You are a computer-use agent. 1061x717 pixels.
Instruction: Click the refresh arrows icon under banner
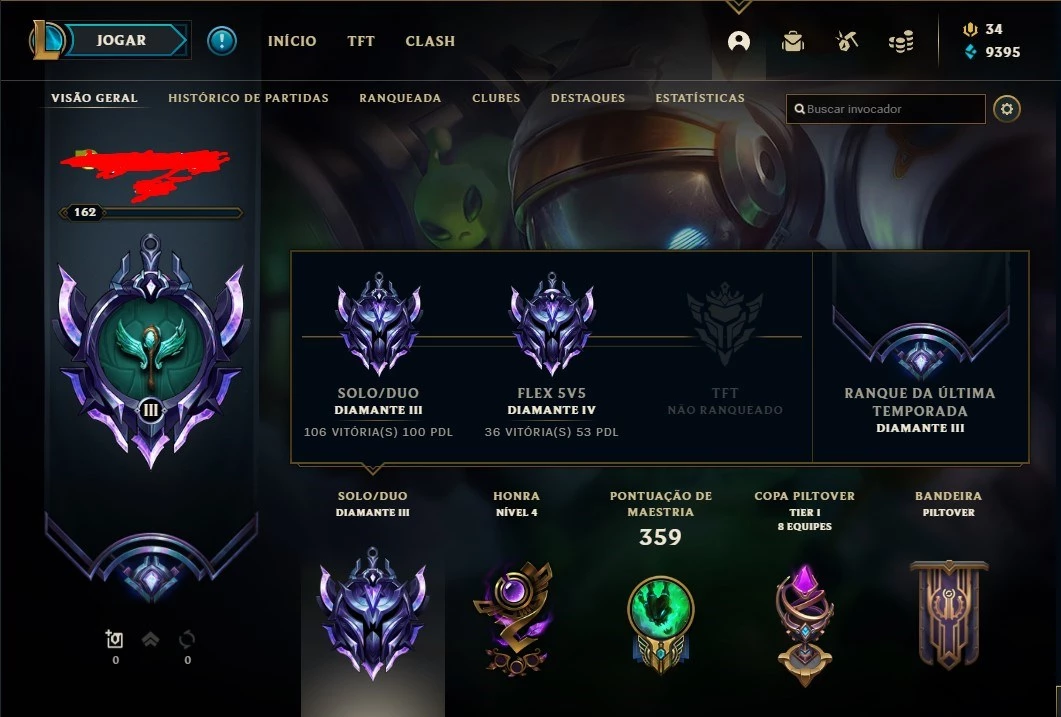[187, 639]
